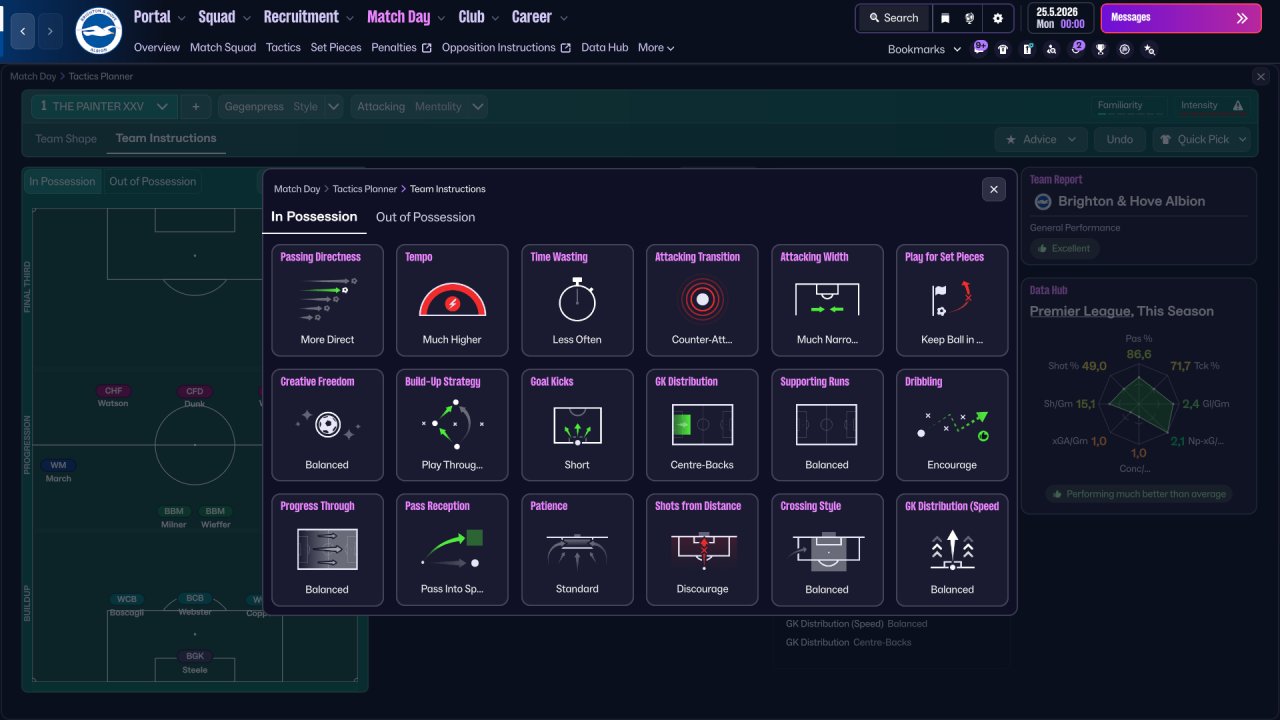Open the Attacking Width instruction card
1280x720 pixels.
[x=827, y=300]
